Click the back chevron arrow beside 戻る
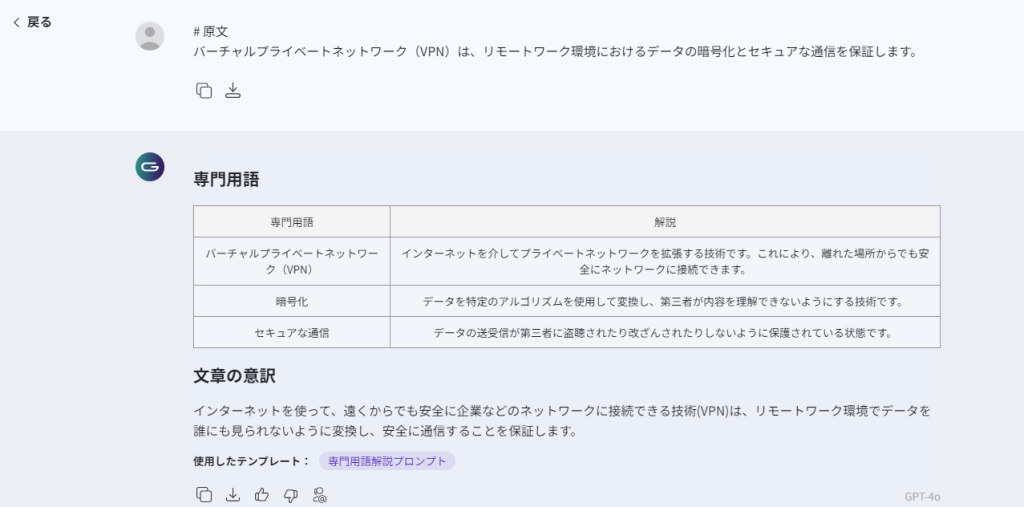The image size is (1024, 507). click(x=16, y=22)
